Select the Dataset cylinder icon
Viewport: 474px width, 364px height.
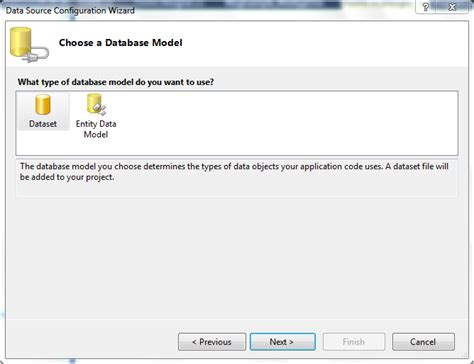tap(43, 104)
